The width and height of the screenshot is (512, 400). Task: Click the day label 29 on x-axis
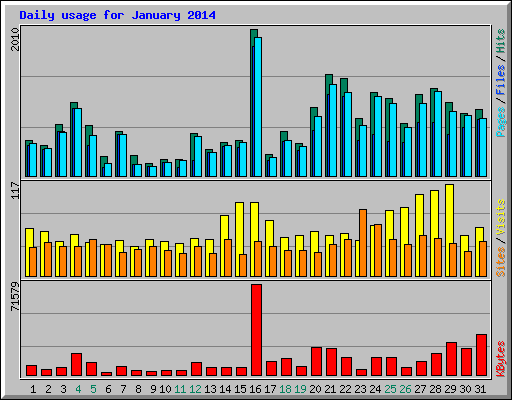coord(450,389)
